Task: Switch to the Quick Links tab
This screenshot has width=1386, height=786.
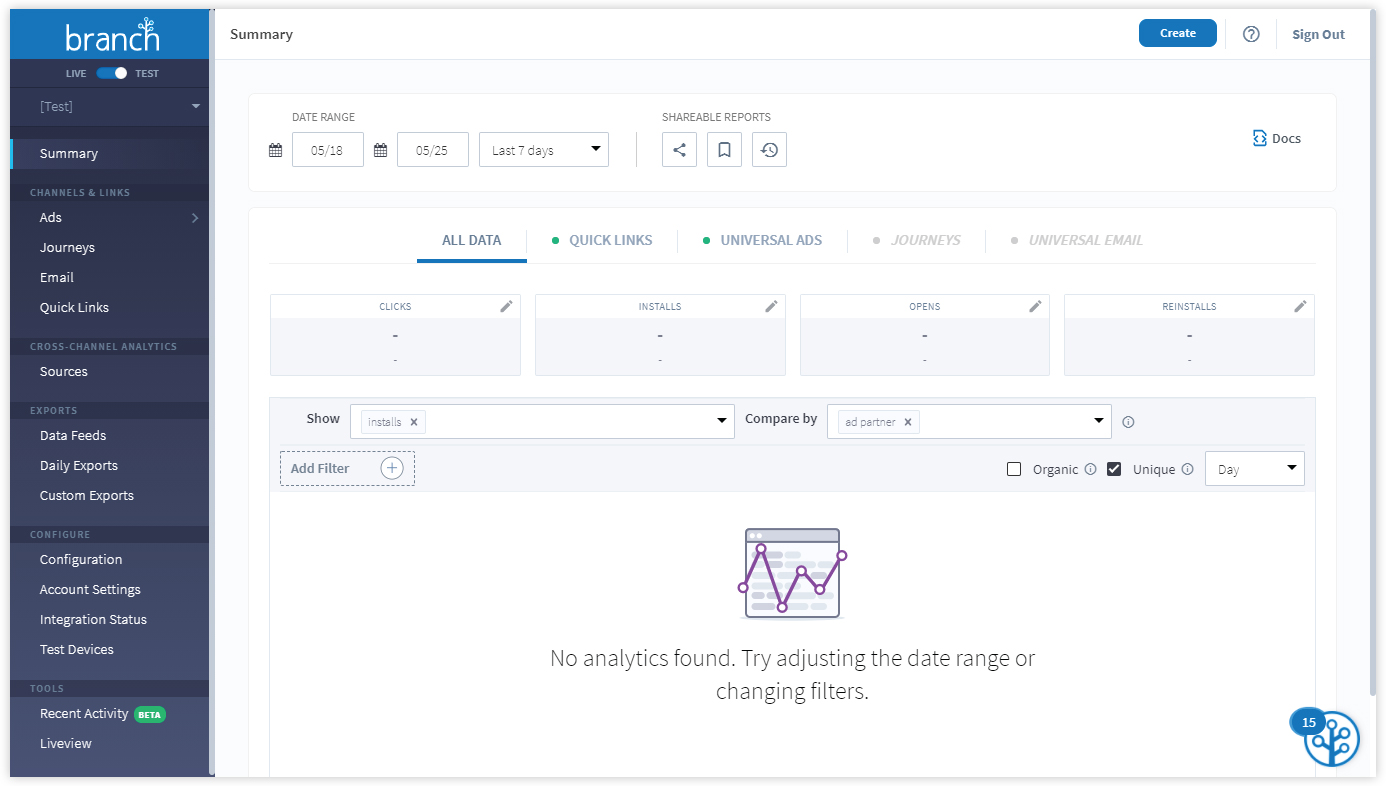Action: coord(610,240)
